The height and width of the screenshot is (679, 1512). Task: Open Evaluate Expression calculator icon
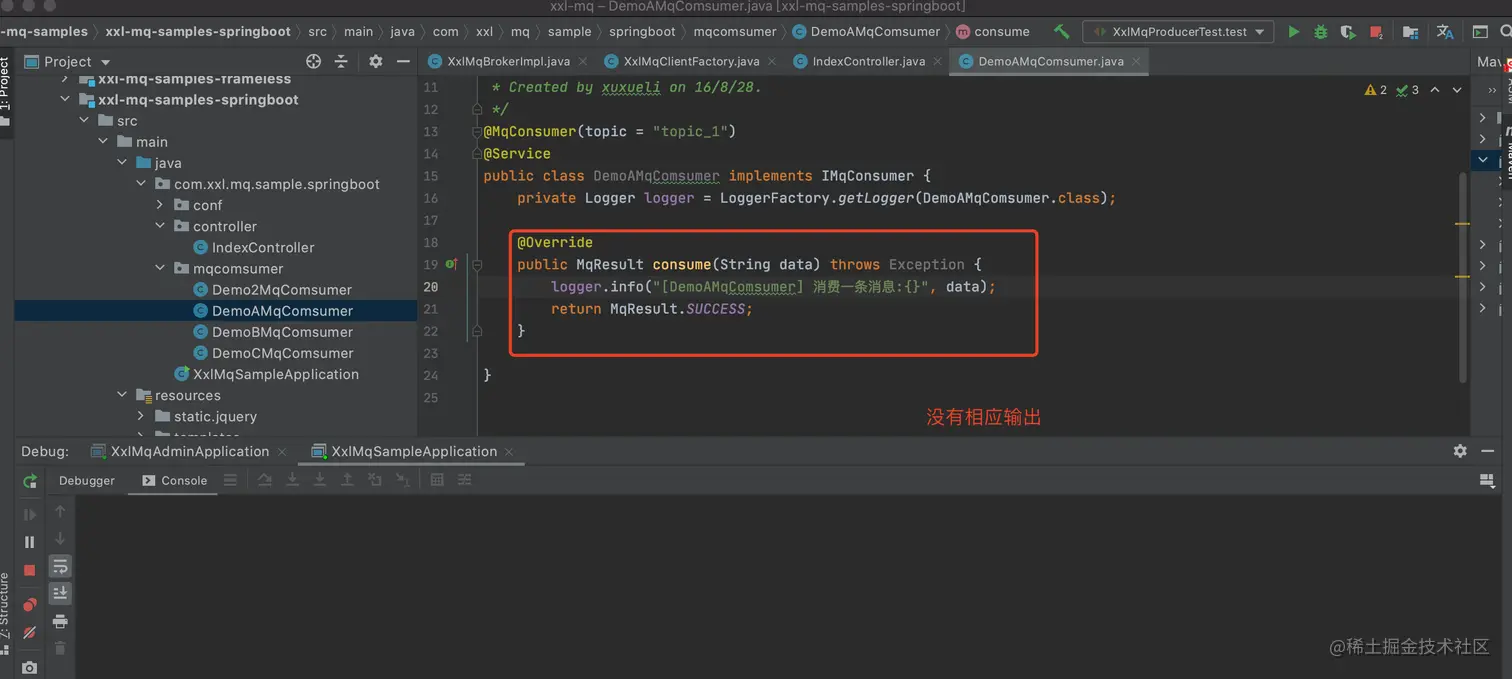(437, 480)
